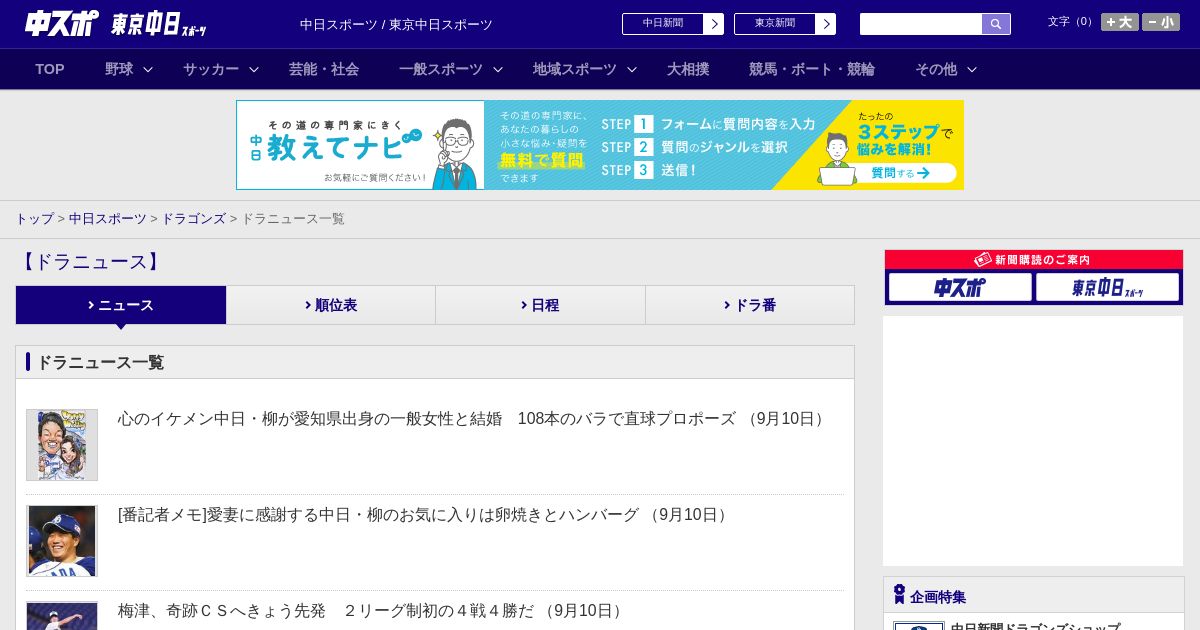Open 芸能・社会 navigation item
The height and width of the screenshot is (630, 1200).
324,69
